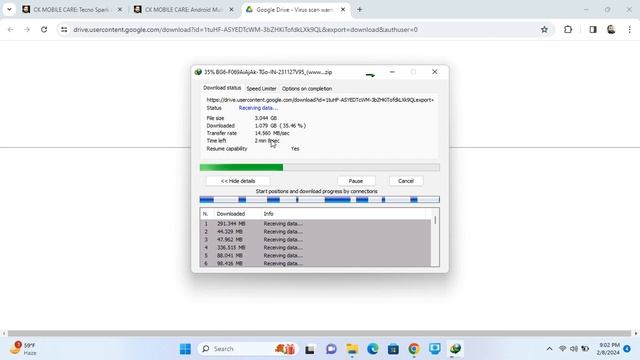Select connection row 2 with 44.329 MB

point(315,231)
